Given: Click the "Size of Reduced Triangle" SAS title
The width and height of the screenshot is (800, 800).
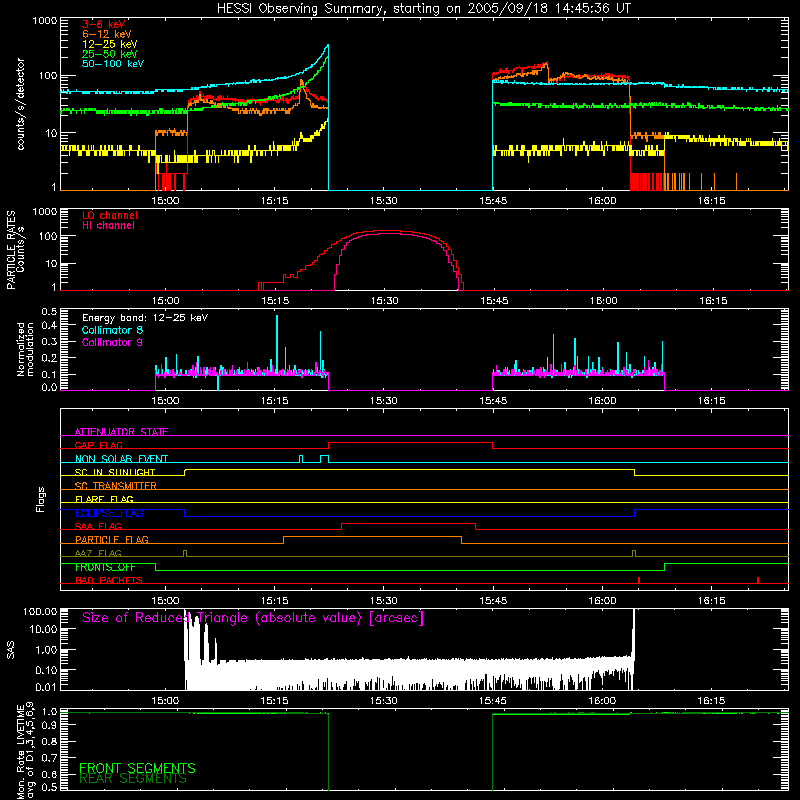Looking at the screenshot, I should 253,618.
